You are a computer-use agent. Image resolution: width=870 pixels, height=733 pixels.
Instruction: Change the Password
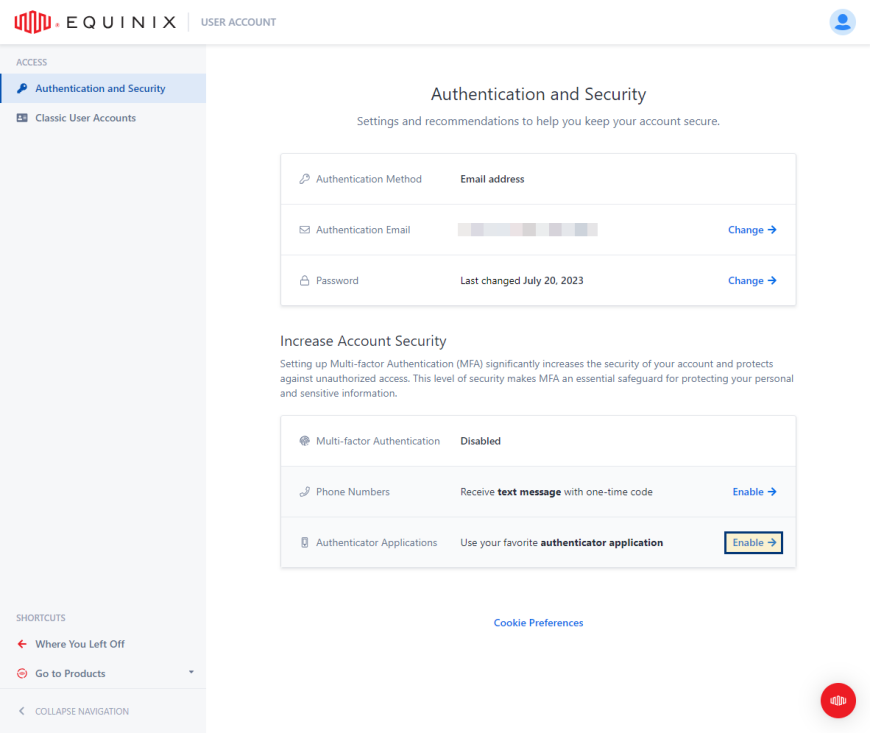point(752,280)
